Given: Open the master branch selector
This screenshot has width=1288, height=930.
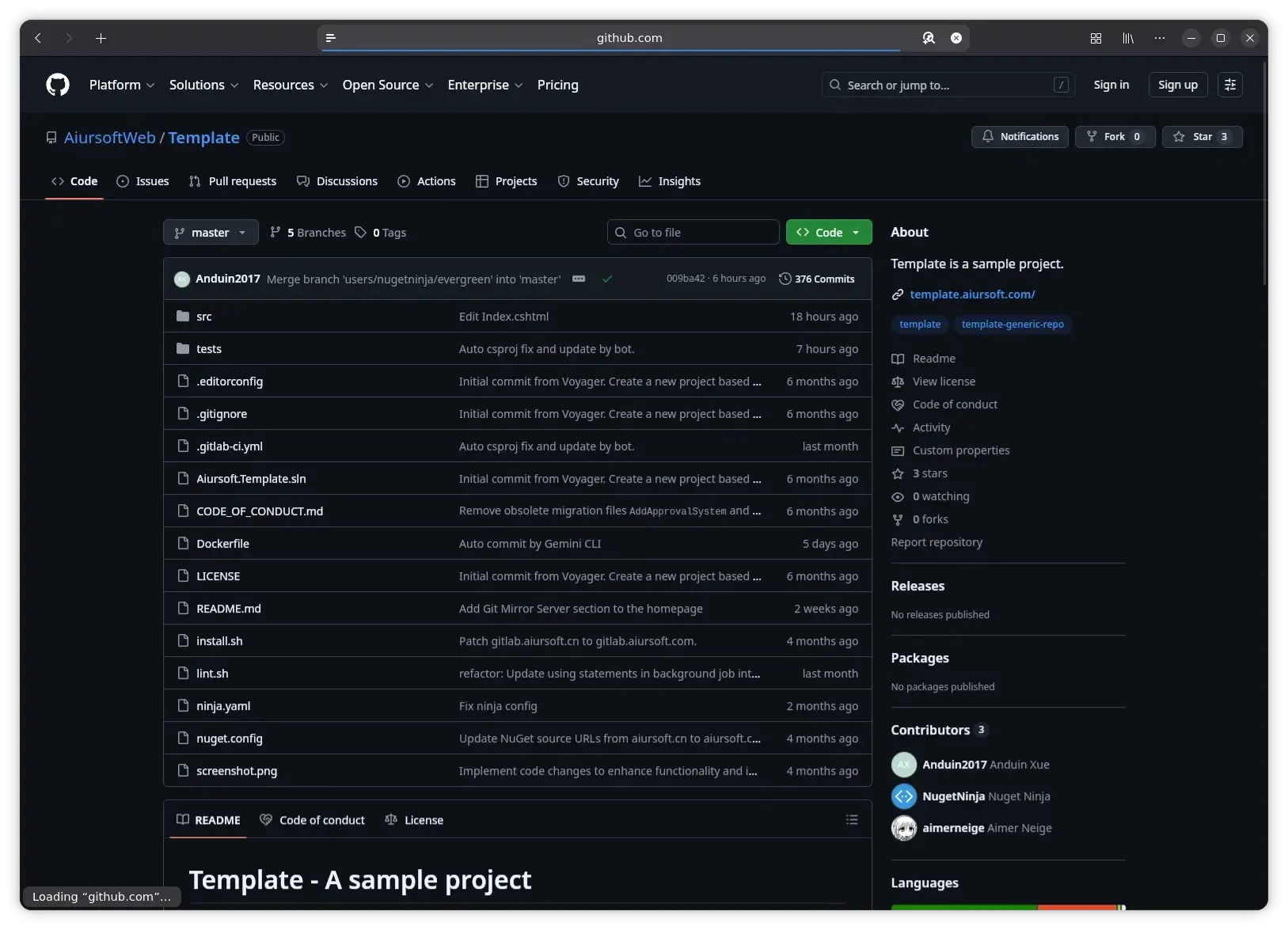Looking at the screenshot, I should pos(209,232).
